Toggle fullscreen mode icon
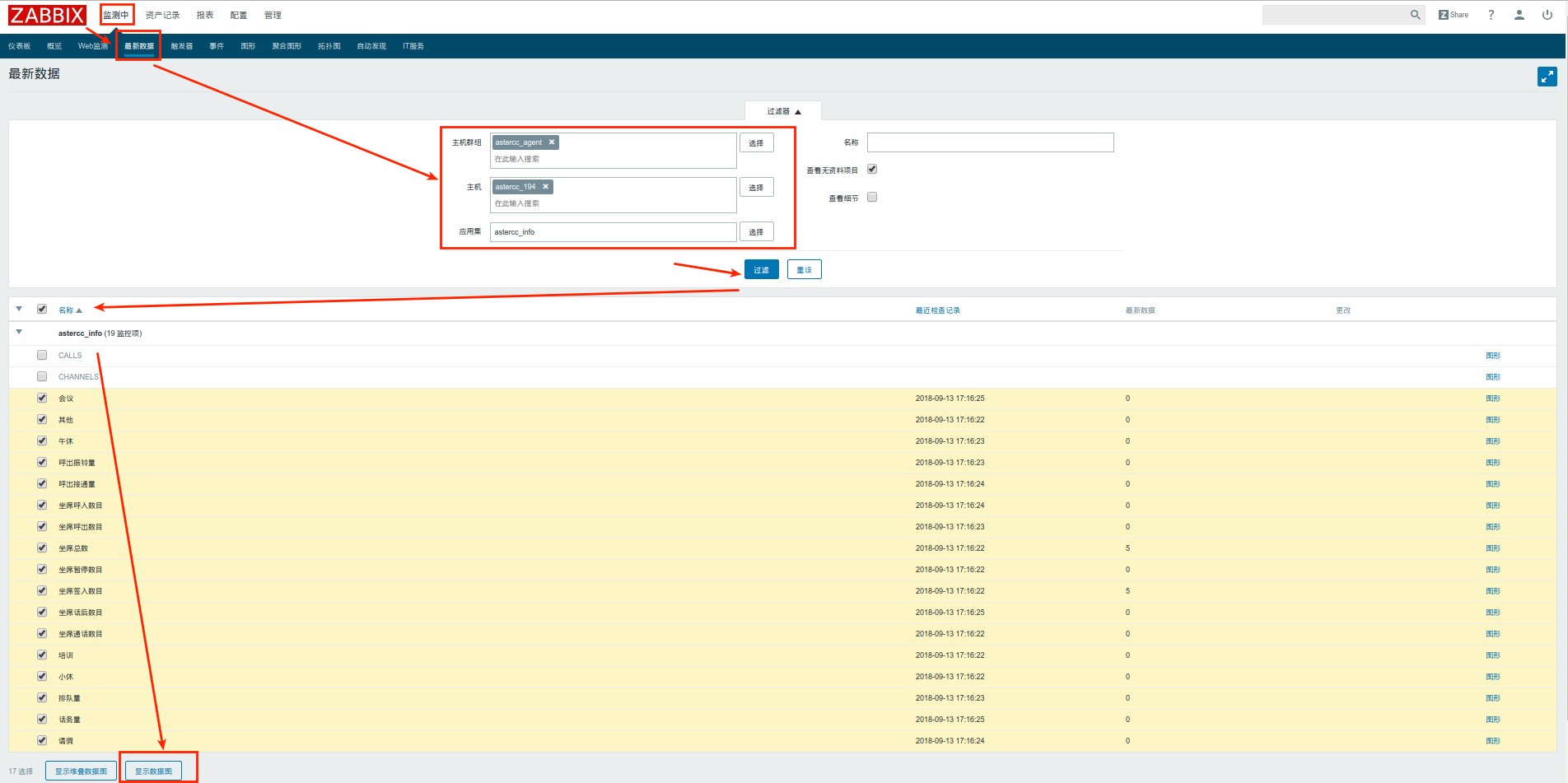The height and width of the screenshot is (783, 1568). click(1547, 77)
